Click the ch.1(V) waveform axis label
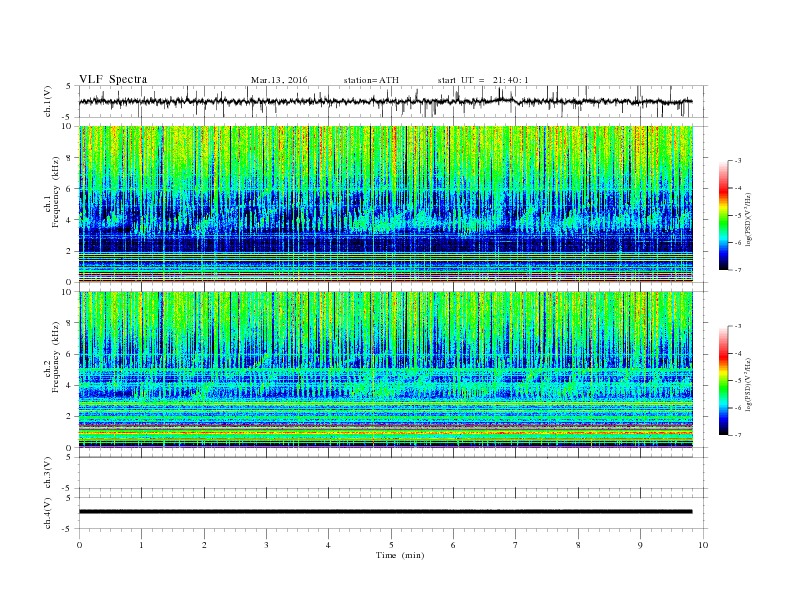Image resolution: width=792 pixels, height=612 pixels. (48, 101)
